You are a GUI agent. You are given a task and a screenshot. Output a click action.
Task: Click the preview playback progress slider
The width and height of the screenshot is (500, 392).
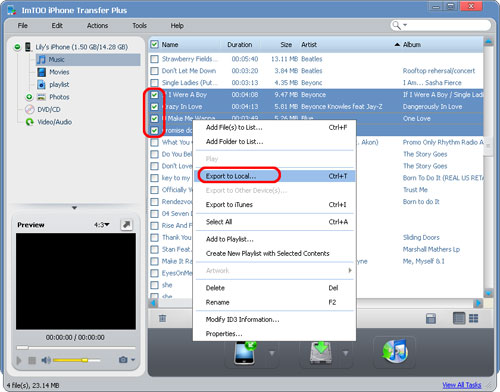tap(76, 348)
